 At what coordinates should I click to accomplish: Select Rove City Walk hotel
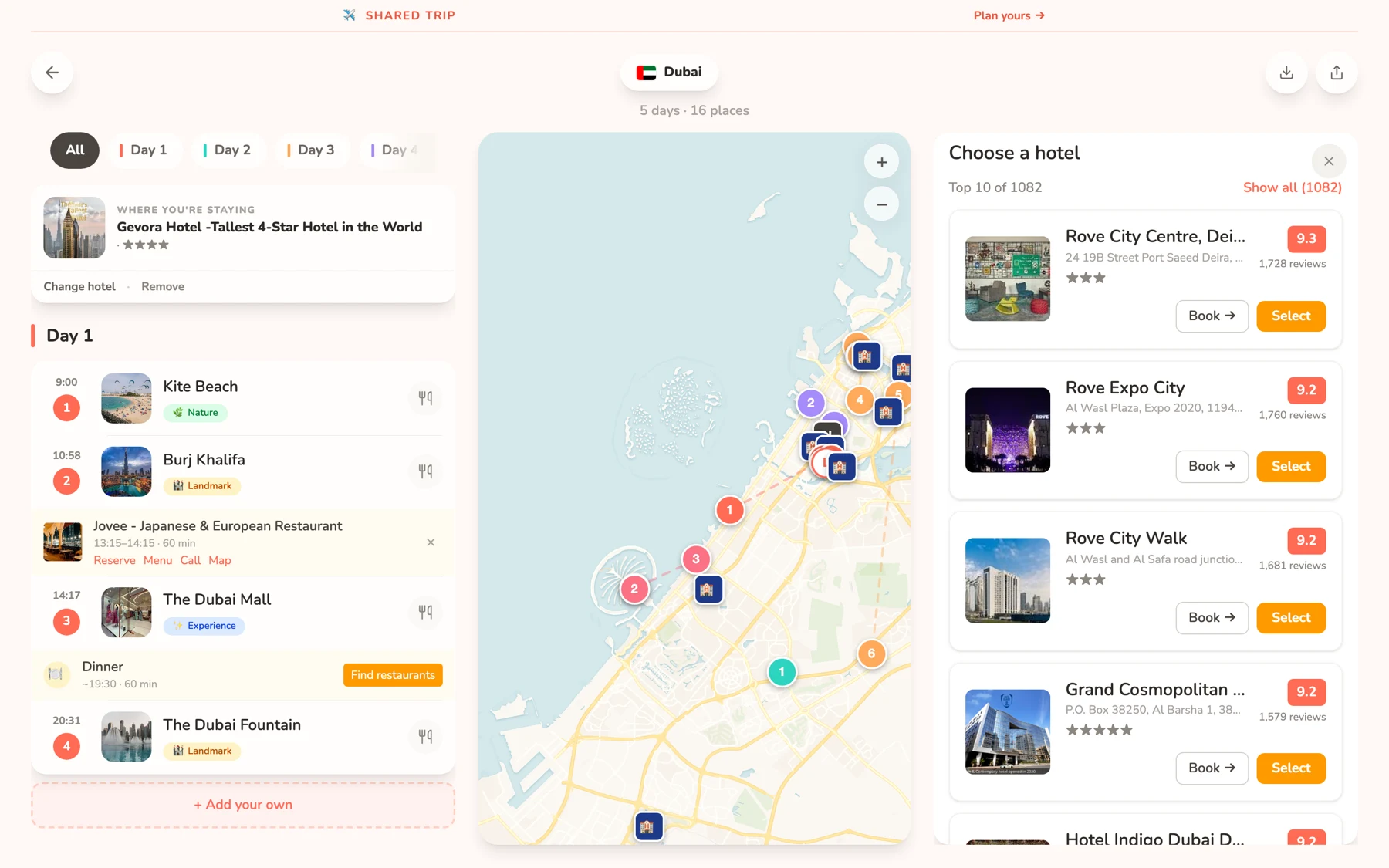(x=1291, y=617)
